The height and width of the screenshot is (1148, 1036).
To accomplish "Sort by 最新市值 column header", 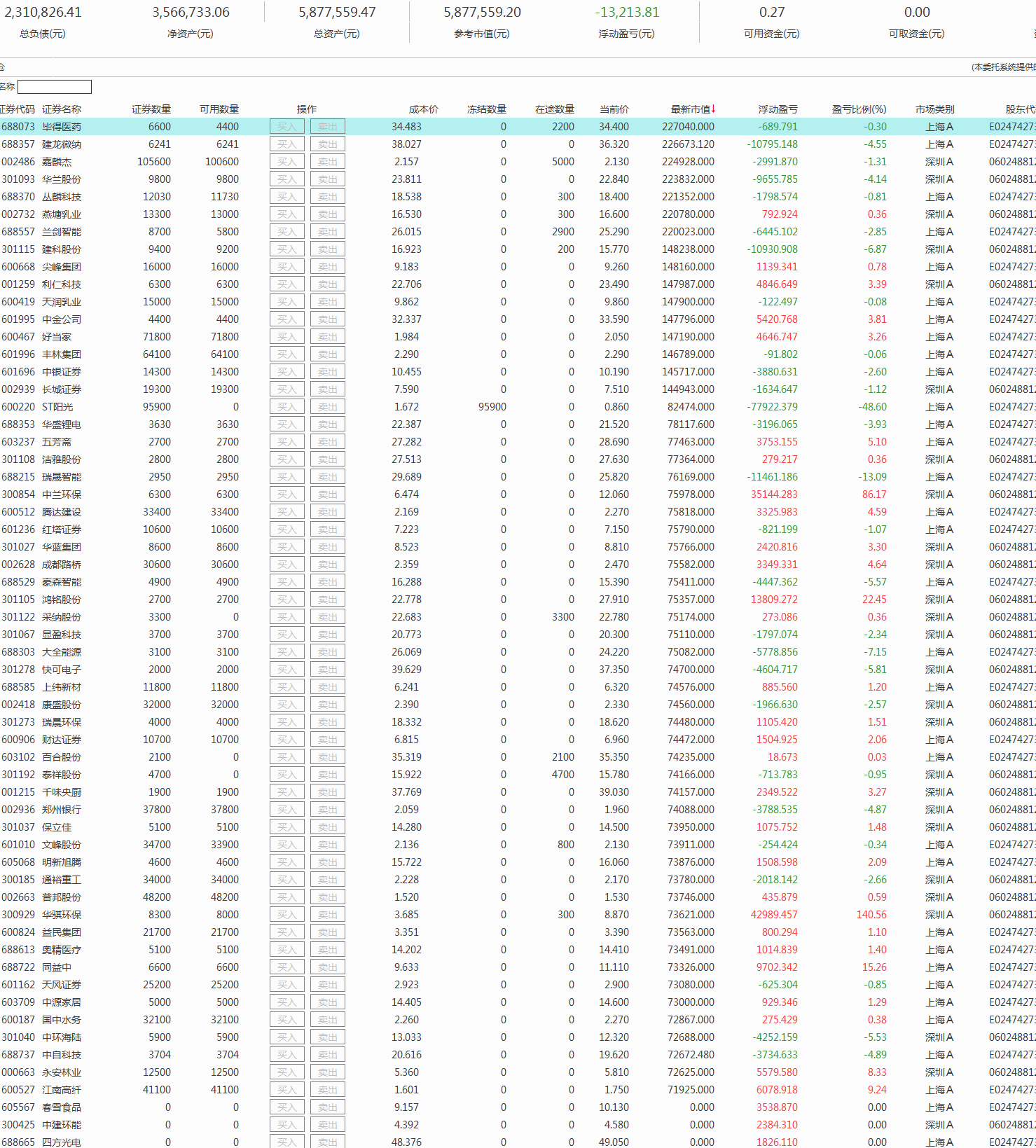I will [693, 109].
